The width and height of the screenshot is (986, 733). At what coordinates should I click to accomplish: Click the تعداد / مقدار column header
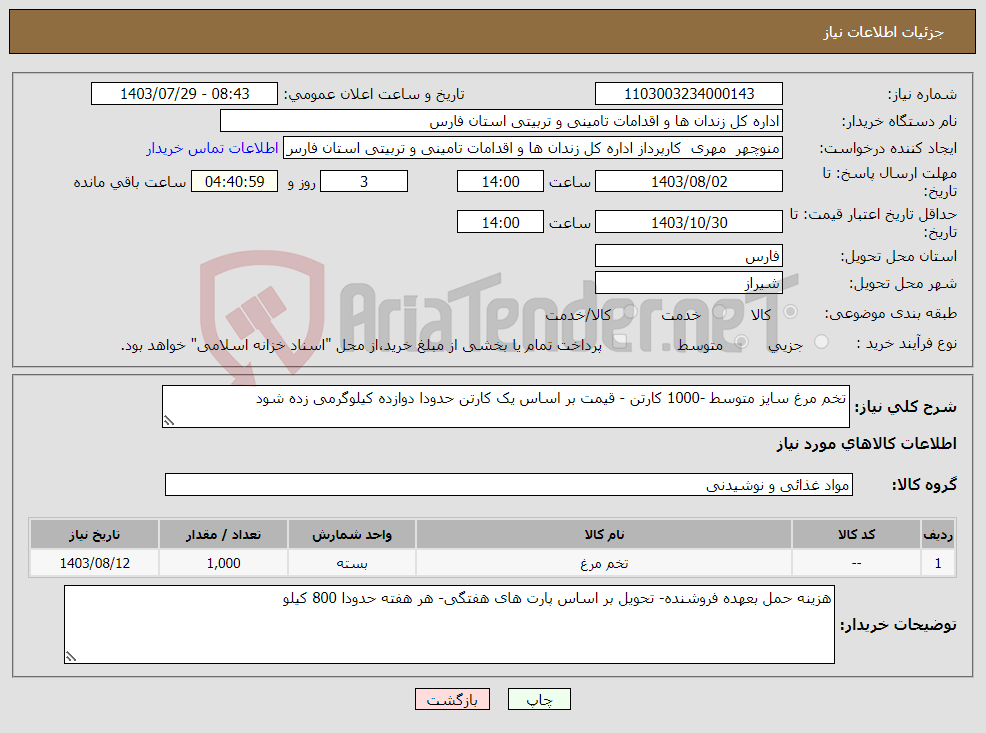(x=223, y=534)
